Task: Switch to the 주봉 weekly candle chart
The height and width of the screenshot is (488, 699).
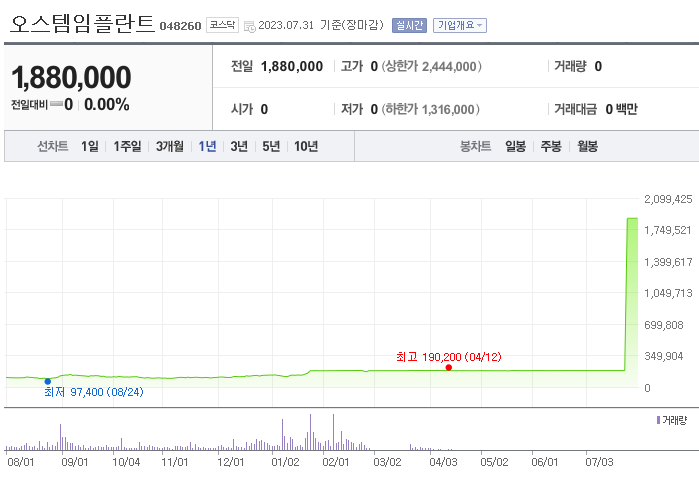Action: 551,146
